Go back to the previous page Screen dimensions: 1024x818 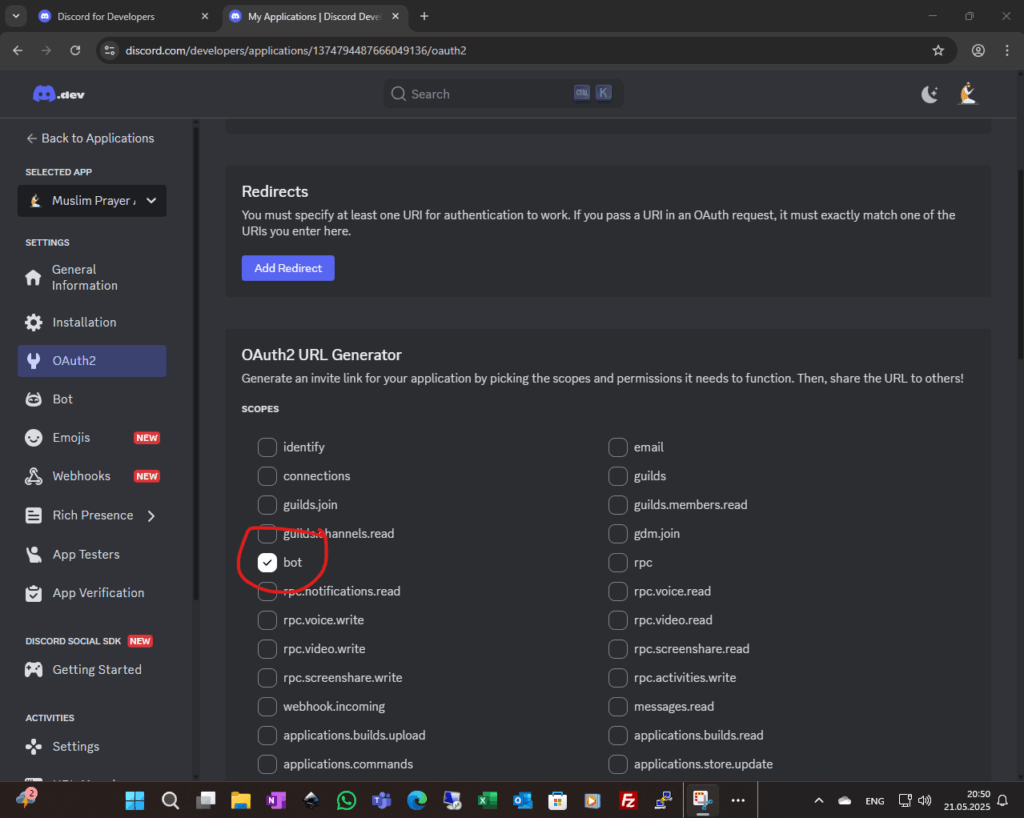click(18, 50)
